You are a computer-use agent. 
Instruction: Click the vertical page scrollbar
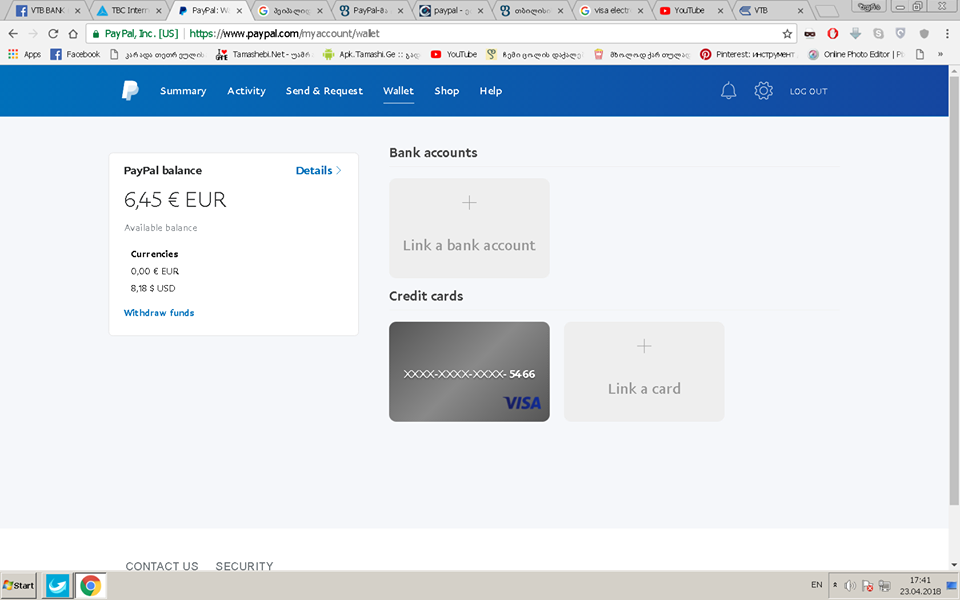[954, 291]
